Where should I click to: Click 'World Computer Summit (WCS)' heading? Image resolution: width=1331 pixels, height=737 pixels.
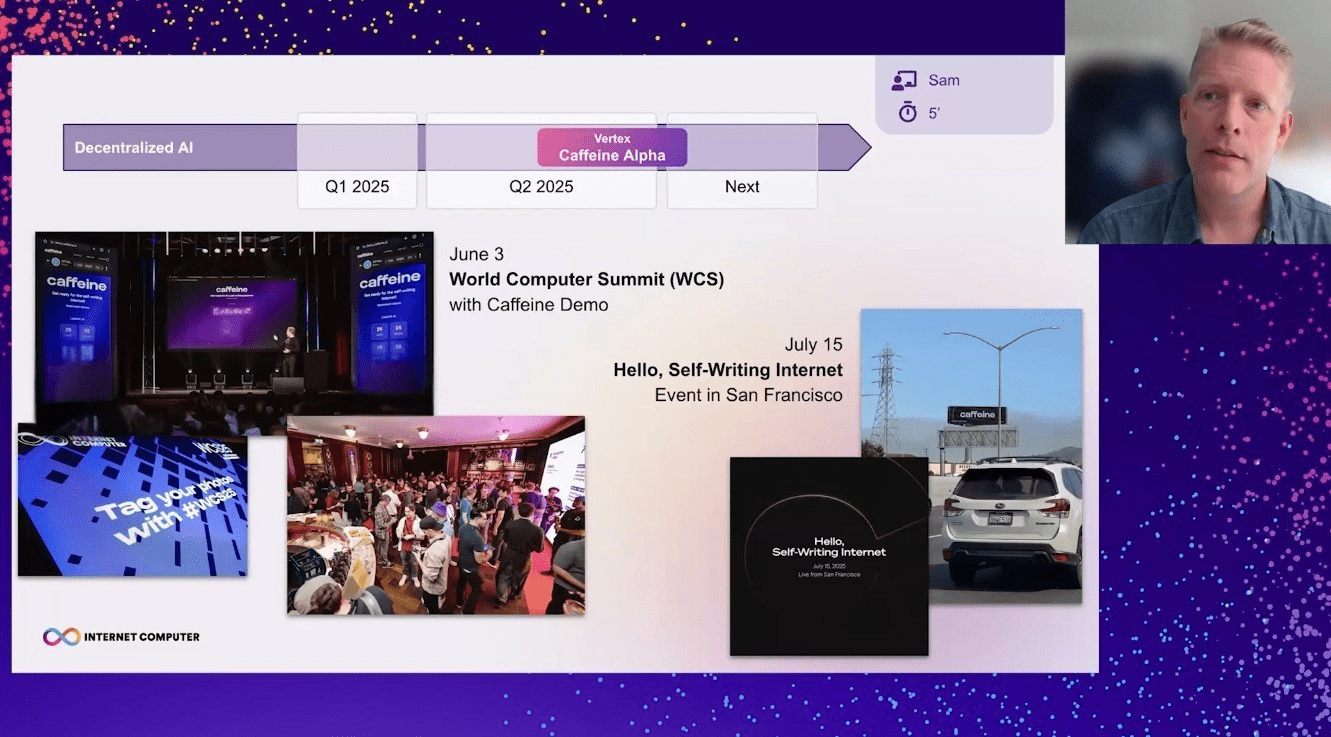click(586, 279)
